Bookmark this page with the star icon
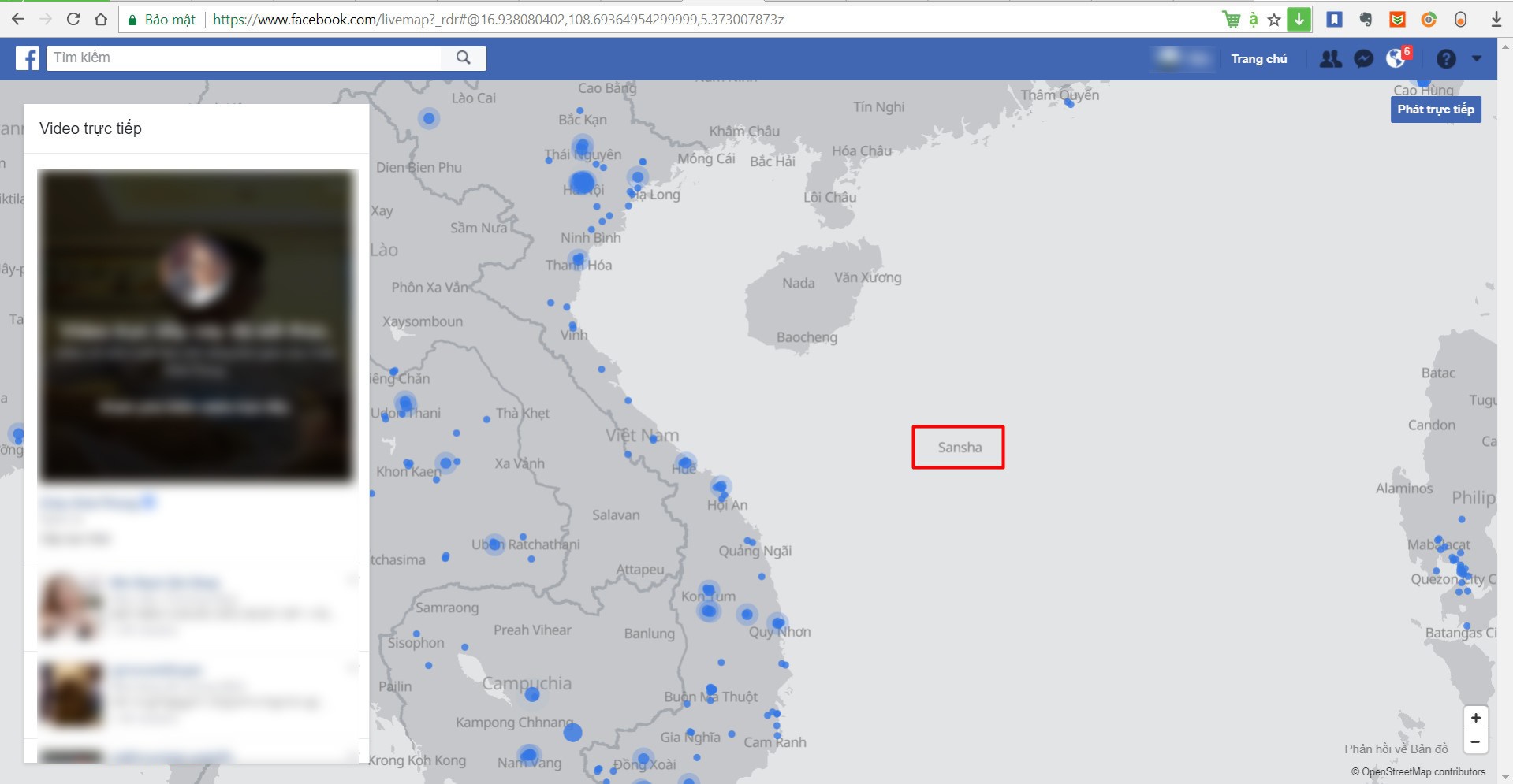The width and height of the screenshot is (1513, 784). [1274, 20]
